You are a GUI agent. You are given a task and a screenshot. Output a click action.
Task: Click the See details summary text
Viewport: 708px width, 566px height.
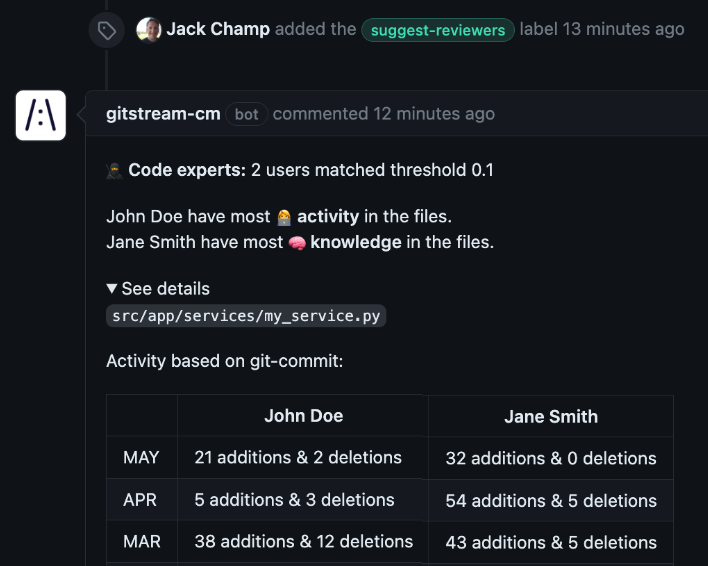pos(166,289)
